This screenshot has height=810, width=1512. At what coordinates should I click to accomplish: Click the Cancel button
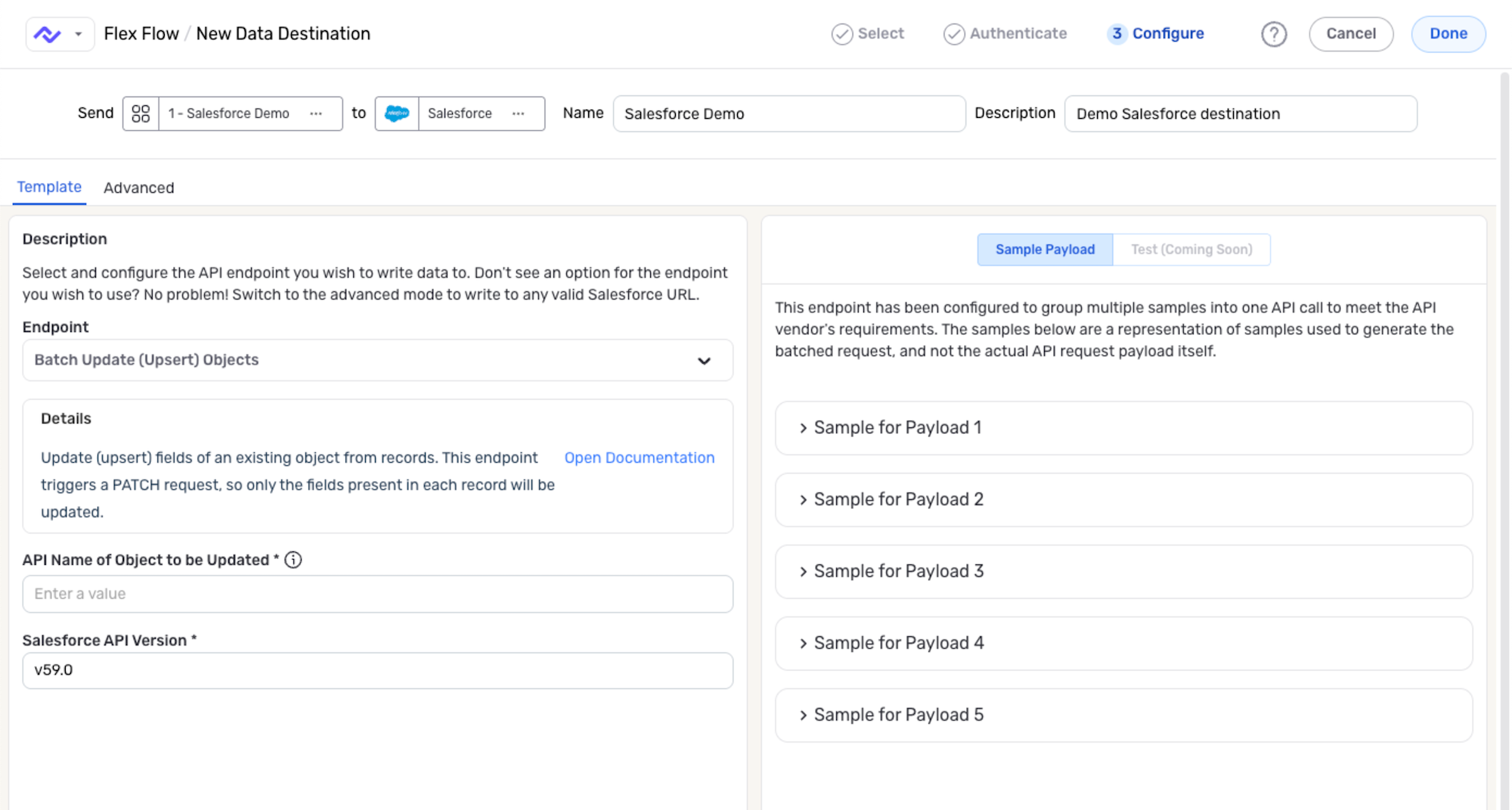tap(1350, 34)
